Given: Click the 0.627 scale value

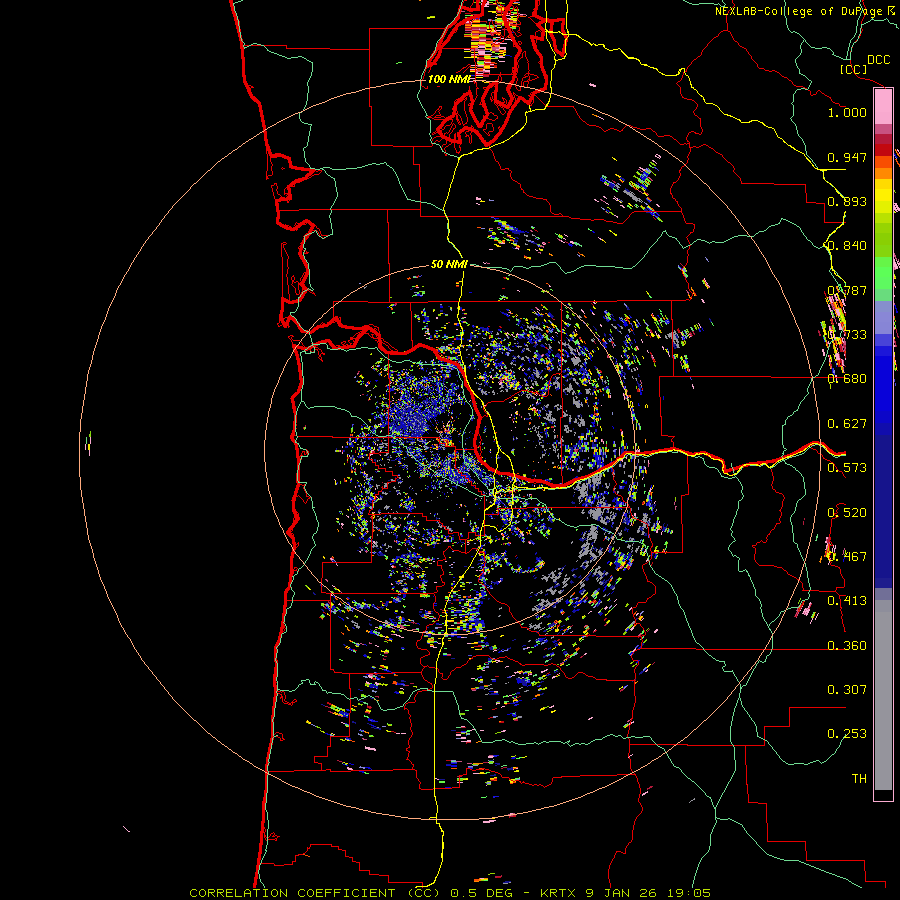Looking at the screenshot, I should [x=847, y=424].
